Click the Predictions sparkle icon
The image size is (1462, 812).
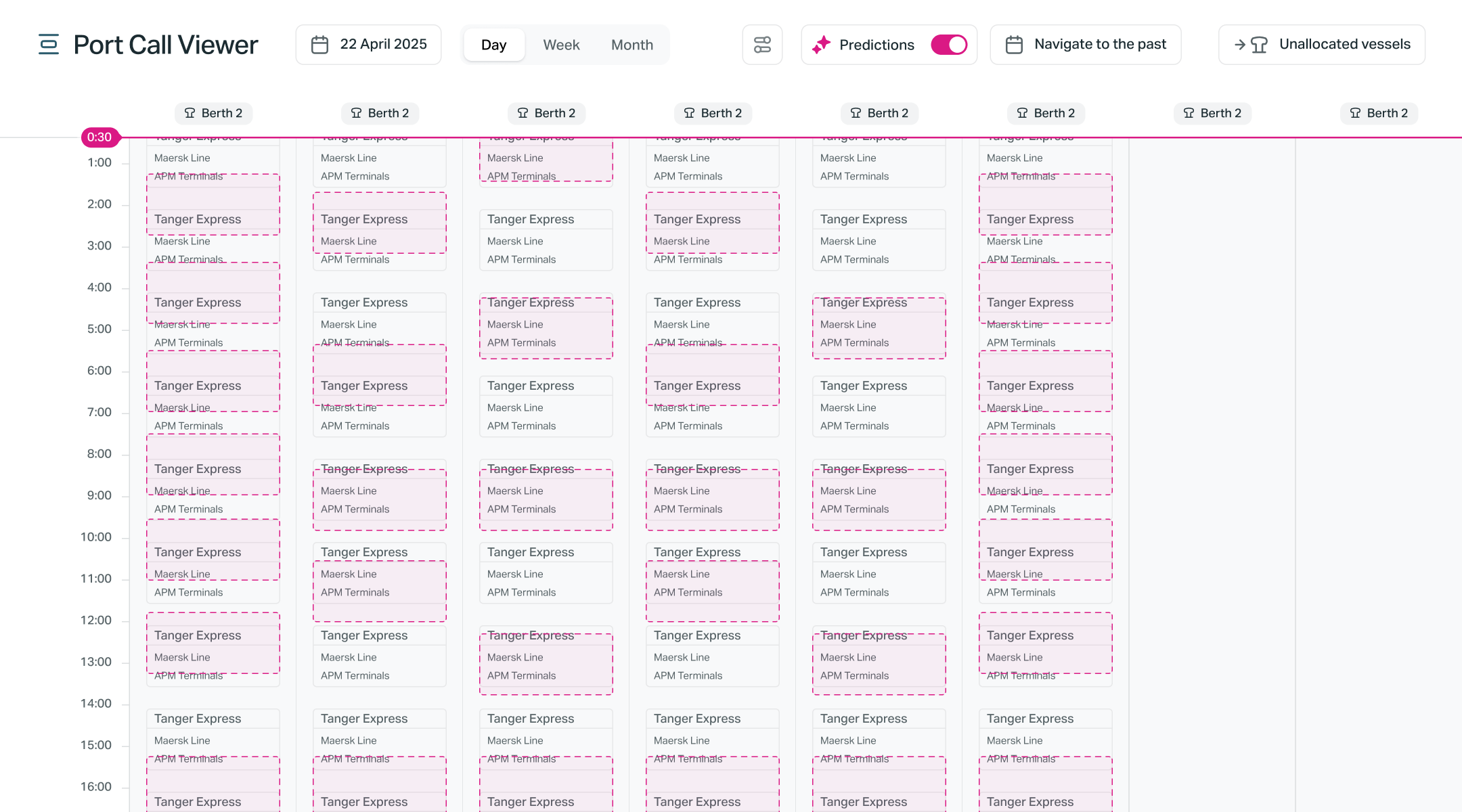[x=821, y=45]
